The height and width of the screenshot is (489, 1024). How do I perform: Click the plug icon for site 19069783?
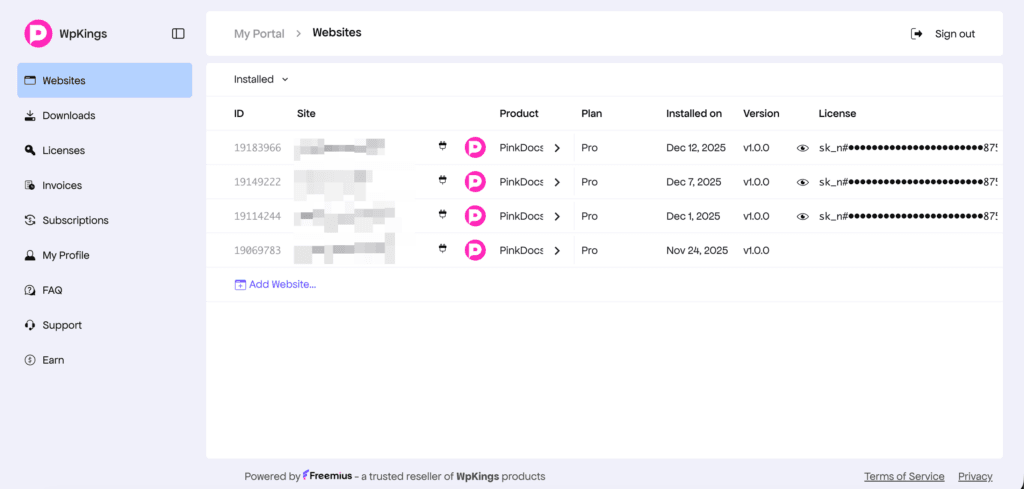click(x=442, y=250)
